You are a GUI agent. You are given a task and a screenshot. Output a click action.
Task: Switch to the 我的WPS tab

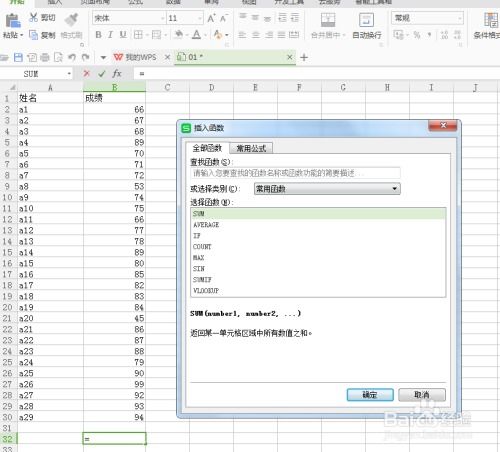pos(135,57)
